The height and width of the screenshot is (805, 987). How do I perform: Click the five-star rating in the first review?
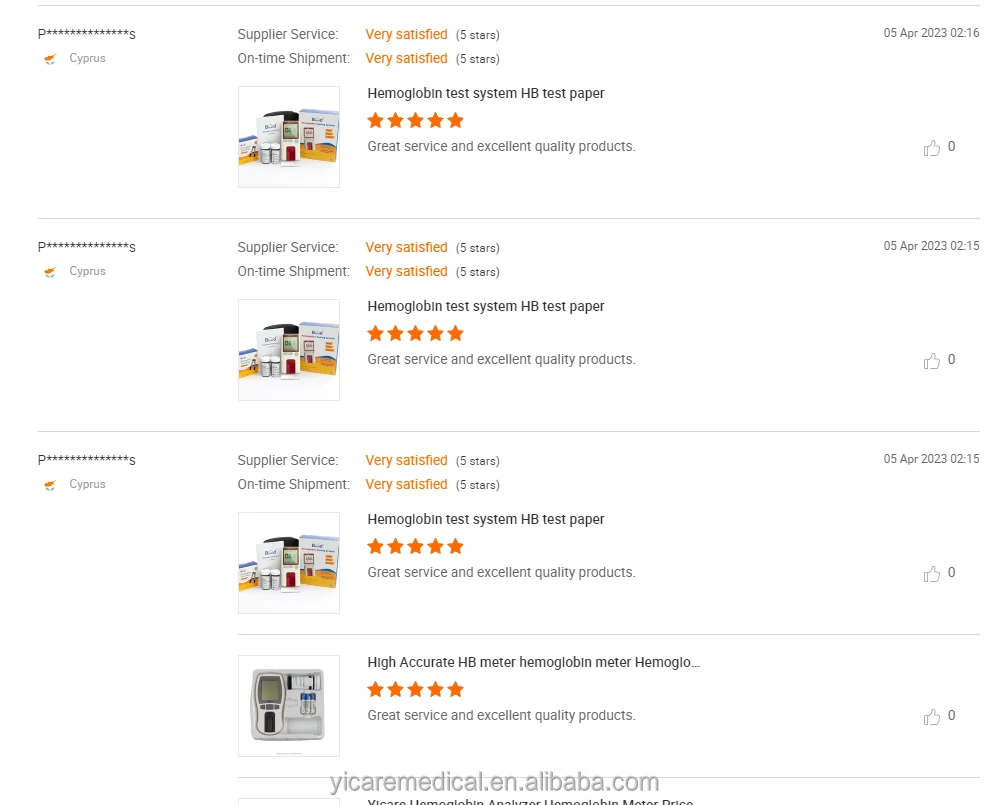415,120
